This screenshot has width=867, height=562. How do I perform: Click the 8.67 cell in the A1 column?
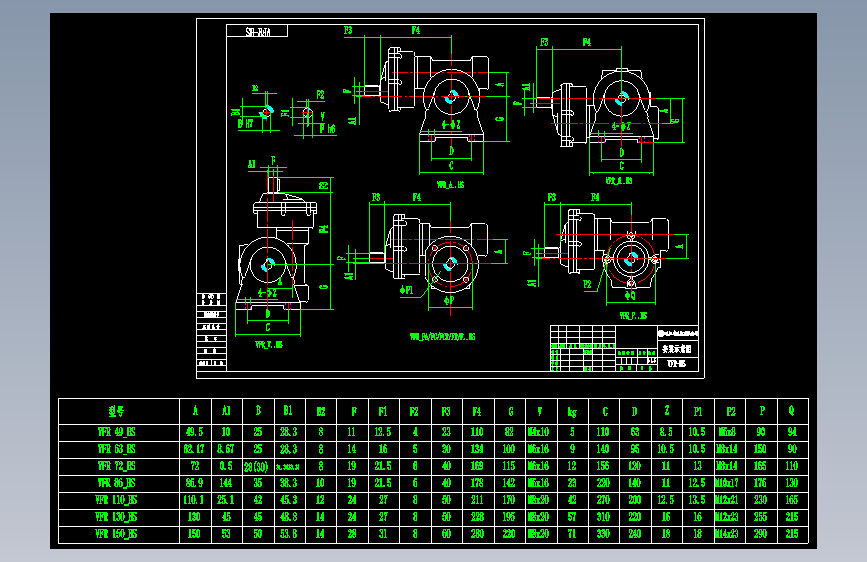(x=226, y=449)
